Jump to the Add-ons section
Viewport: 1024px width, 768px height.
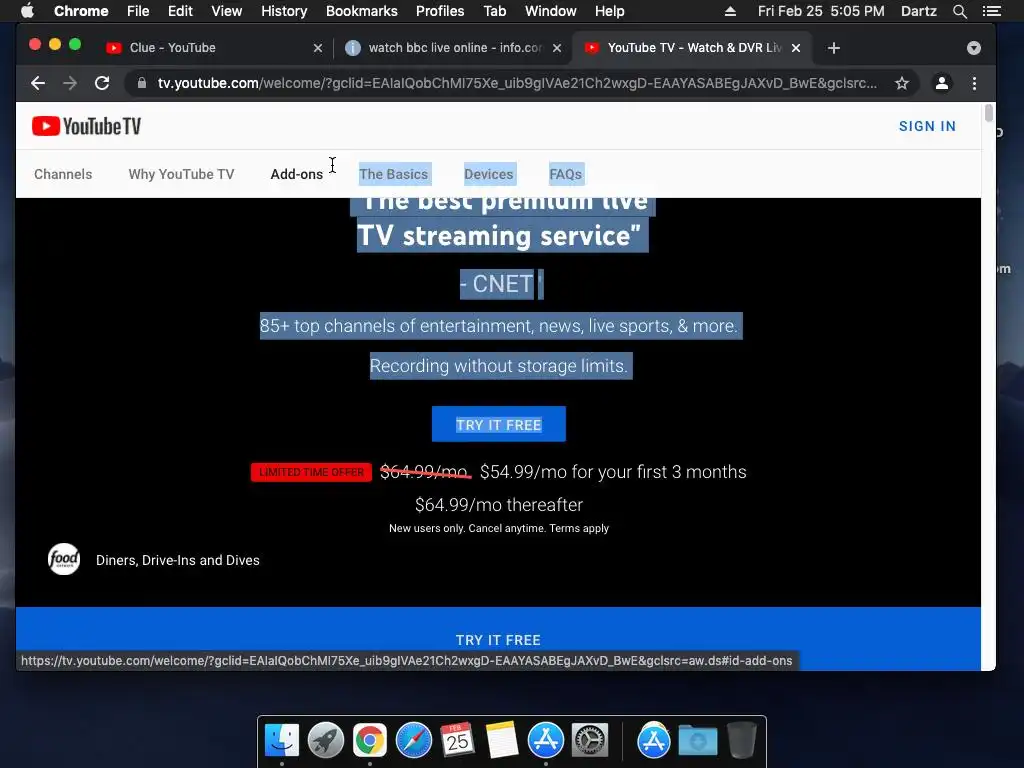coord(296,174)
